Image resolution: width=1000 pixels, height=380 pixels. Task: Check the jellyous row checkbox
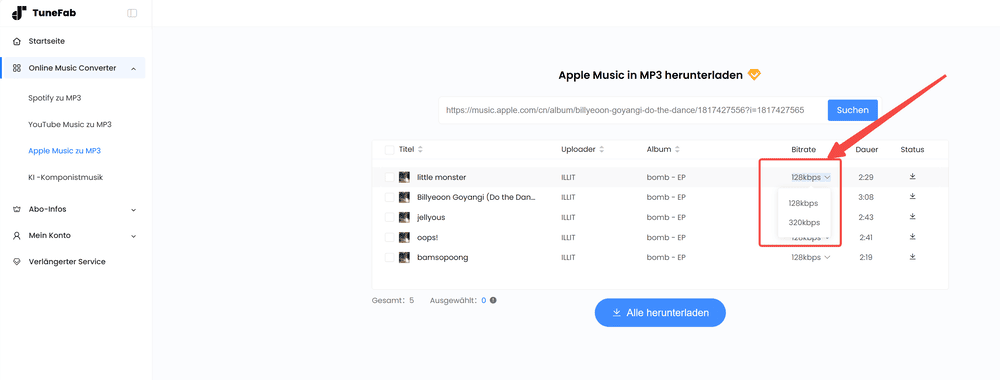[390, 217]
